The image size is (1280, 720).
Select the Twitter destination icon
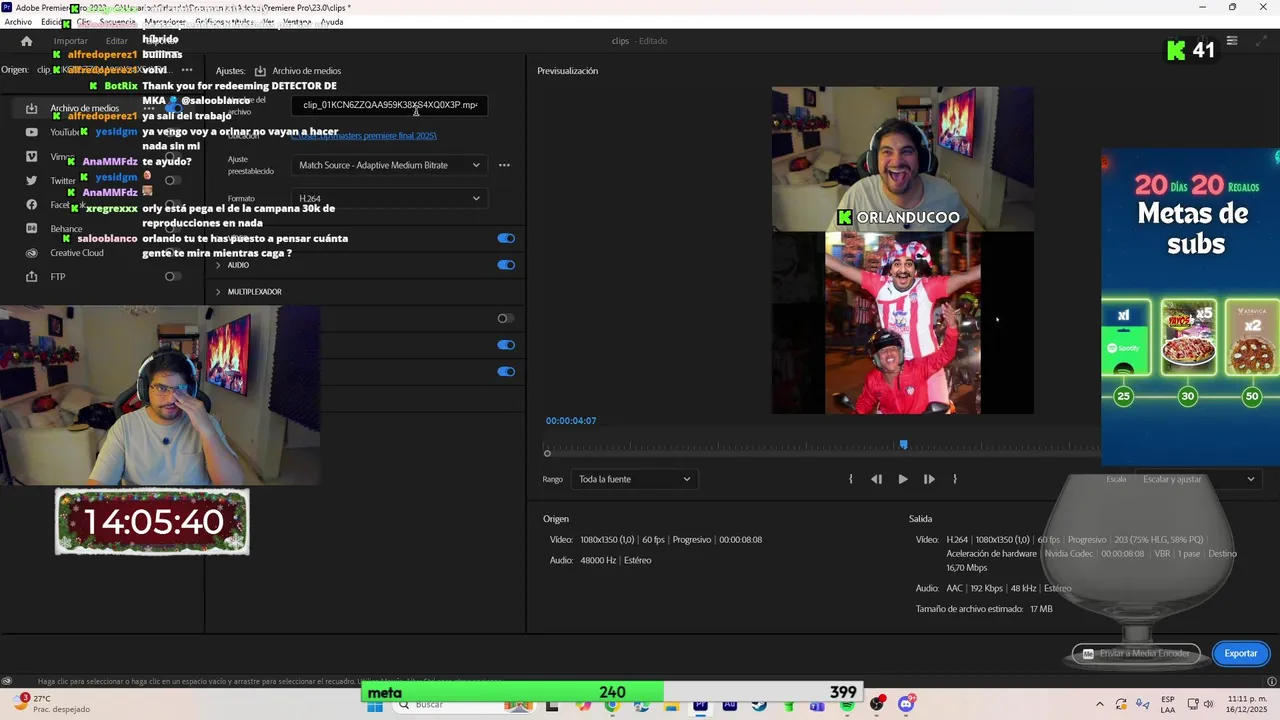click(31, 181)
